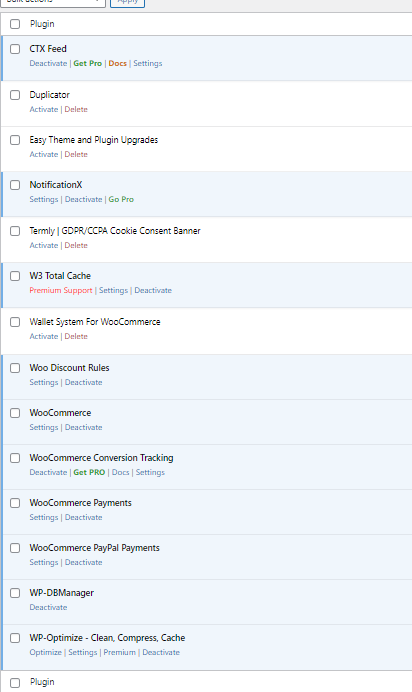Deactivate WooCommerce PayPal Payments
The width and height of the screenshot is (412, 692).
[x=83, y=562]
